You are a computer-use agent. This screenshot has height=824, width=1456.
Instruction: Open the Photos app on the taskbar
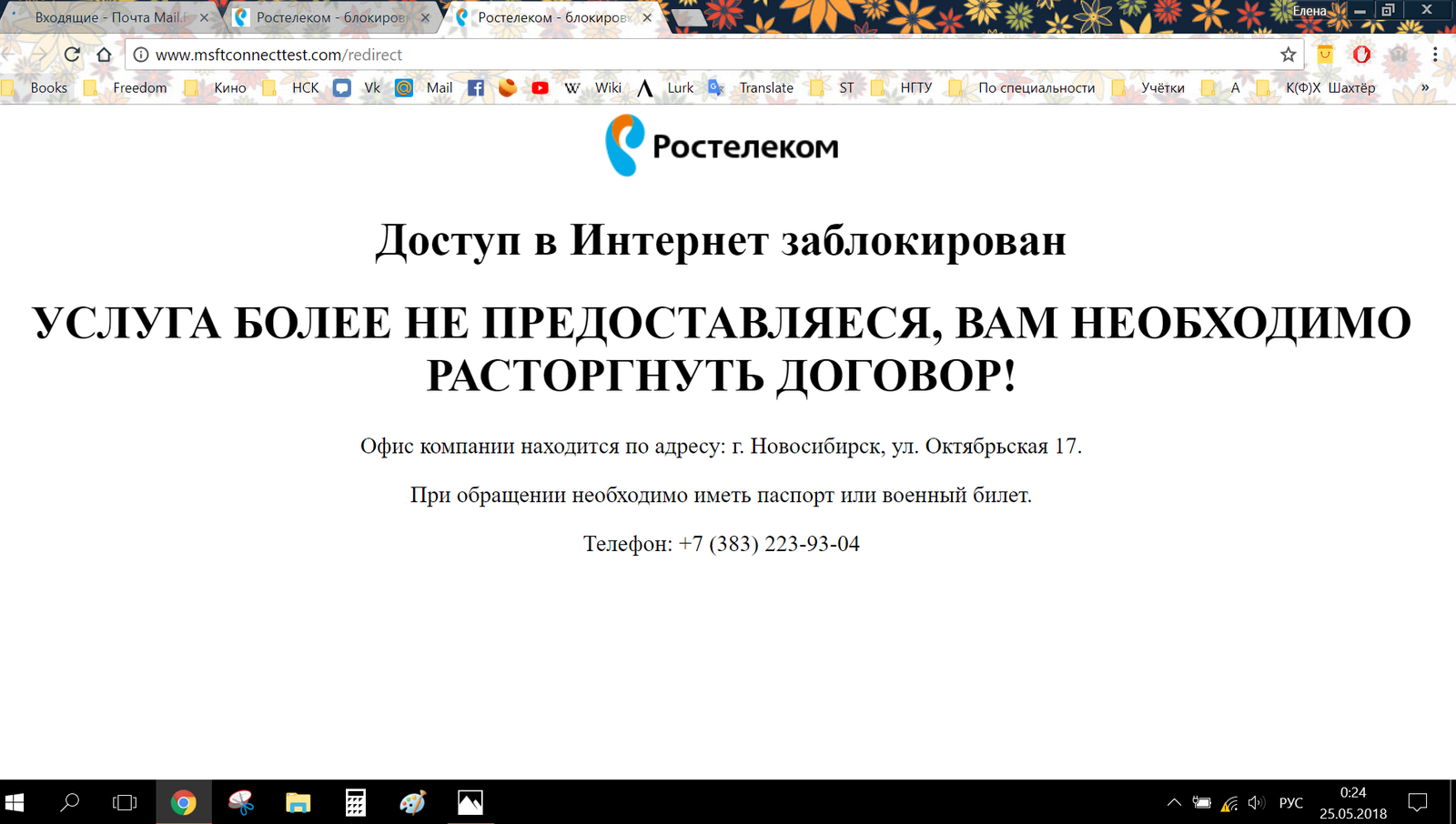470,802
